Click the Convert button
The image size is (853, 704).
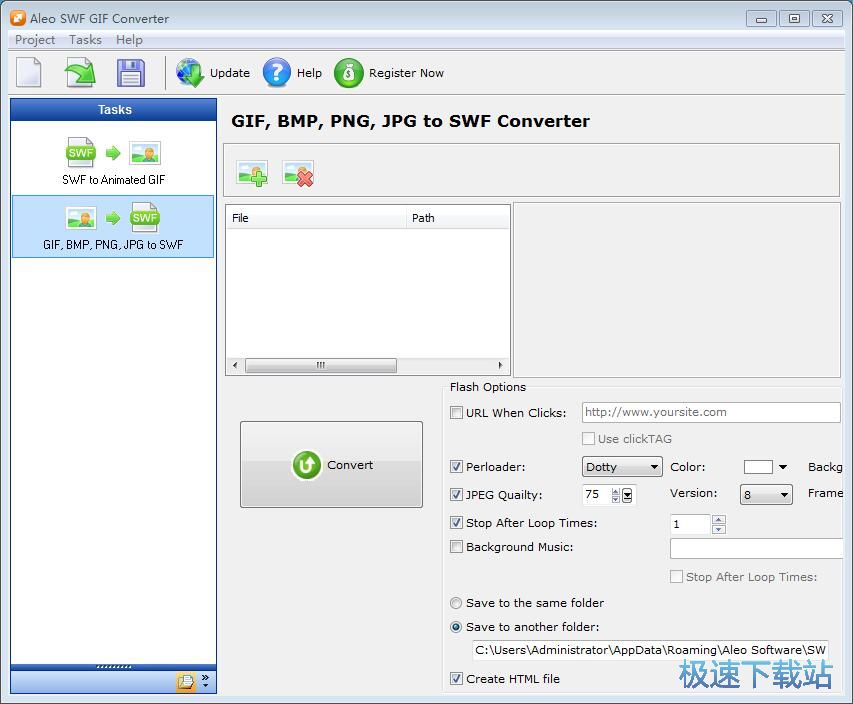click(x=331, y=465)
